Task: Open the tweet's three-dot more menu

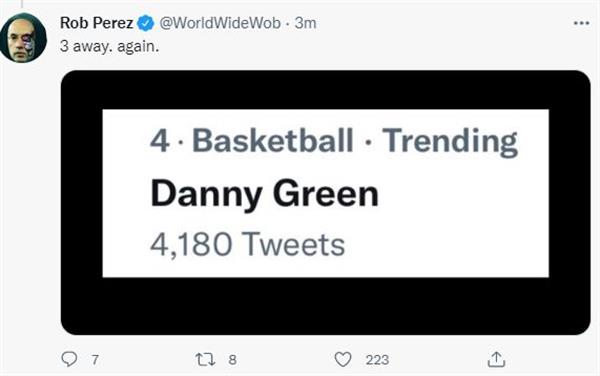Action: coord(581,23)
